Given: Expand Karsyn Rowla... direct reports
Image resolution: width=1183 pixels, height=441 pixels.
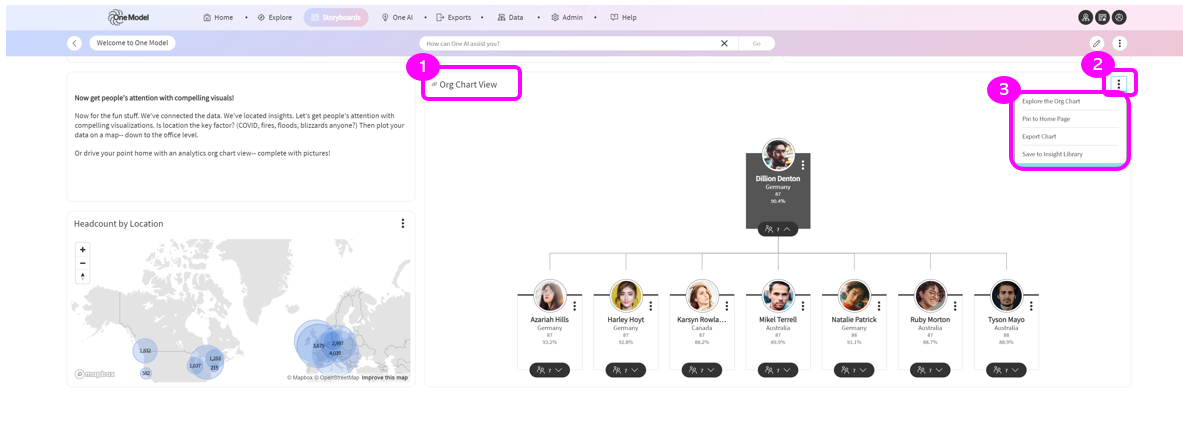Looking at the screenshot, I should [x=702, y=370].
